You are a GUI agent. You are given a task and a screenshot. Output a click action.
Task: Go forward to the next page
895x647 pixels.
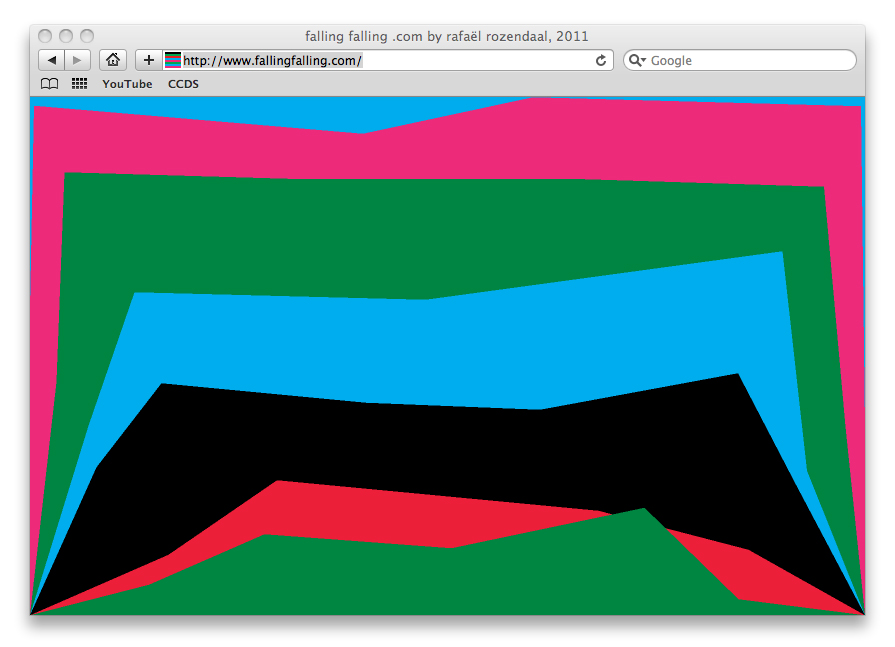(x=78, y=60)
